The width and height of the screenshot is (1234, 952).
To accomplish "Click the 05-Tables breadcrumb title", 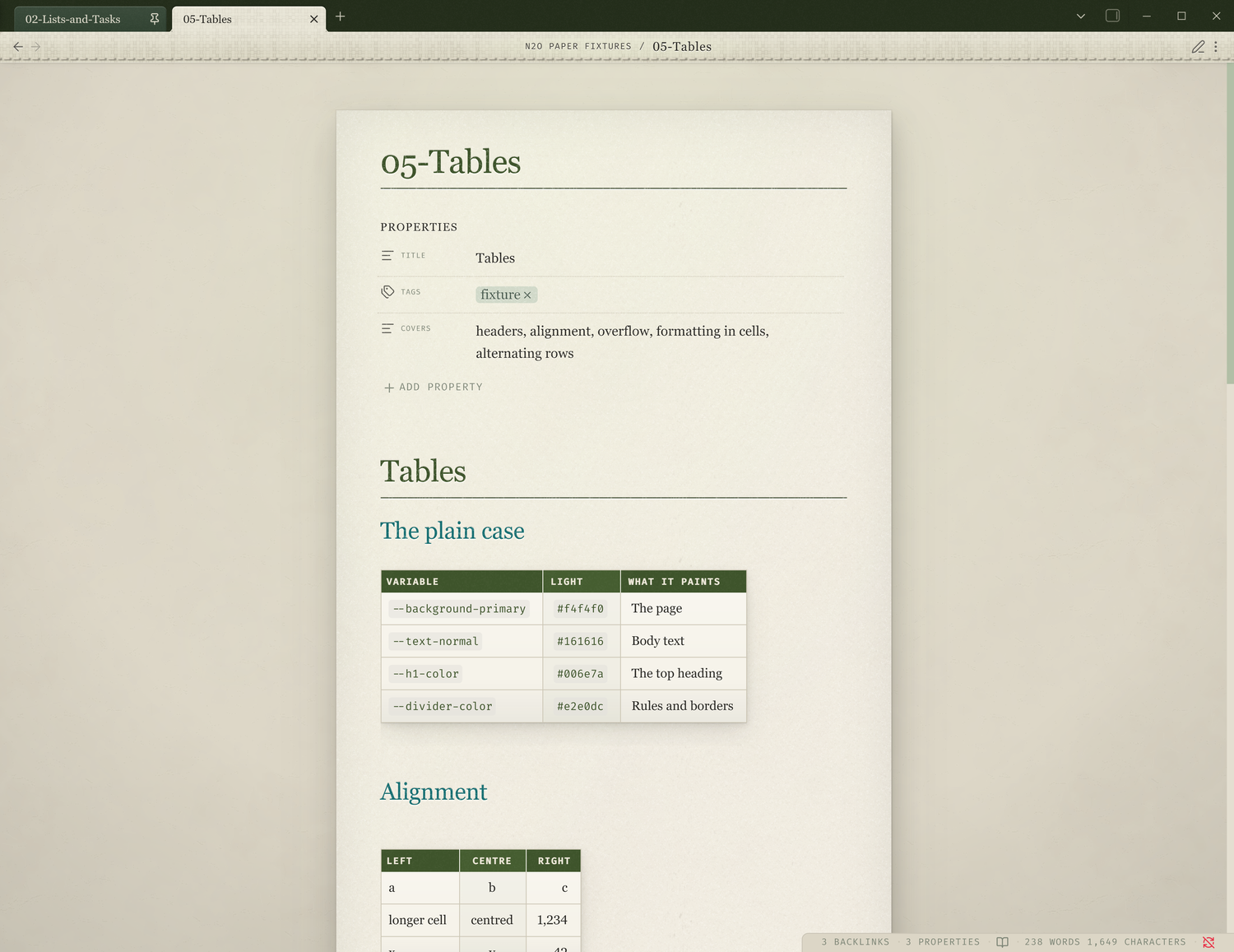I will click(682, 47).
